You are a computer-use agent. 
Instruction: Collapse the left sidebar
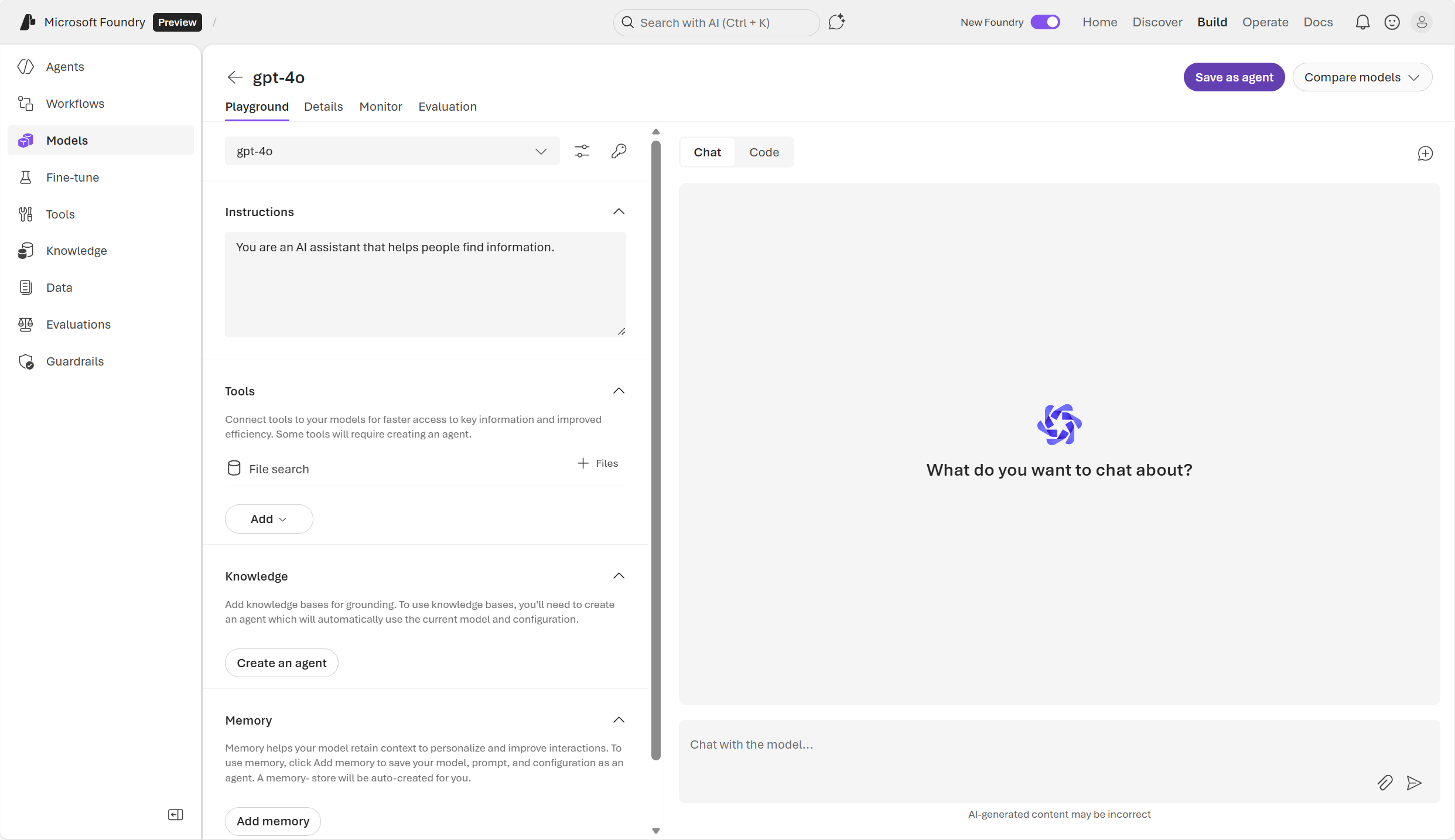point(175,814)
